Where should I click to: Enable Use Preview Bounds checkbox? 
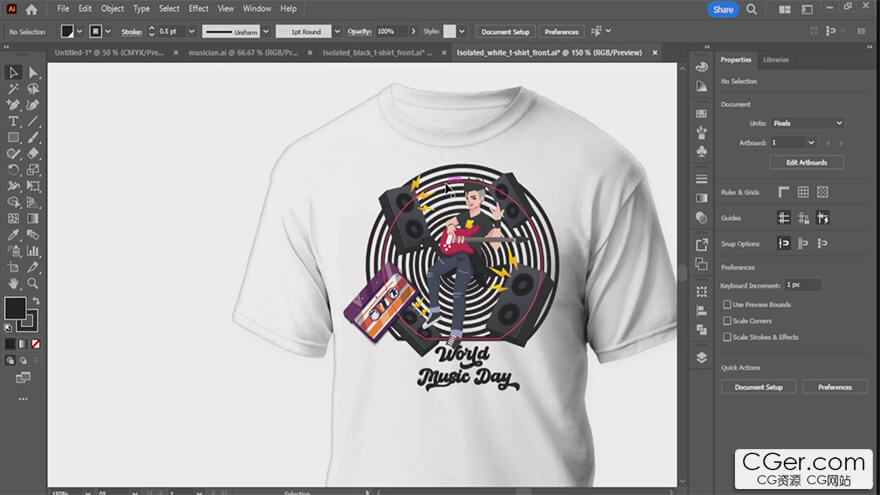[728, 304]
